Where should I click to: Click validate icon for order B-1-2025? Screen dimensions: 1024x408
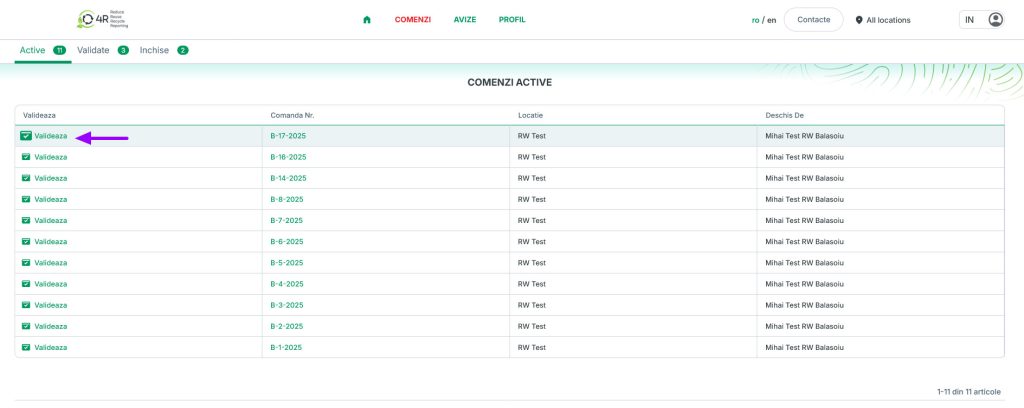pyautogui.click(x=25, y=347)
